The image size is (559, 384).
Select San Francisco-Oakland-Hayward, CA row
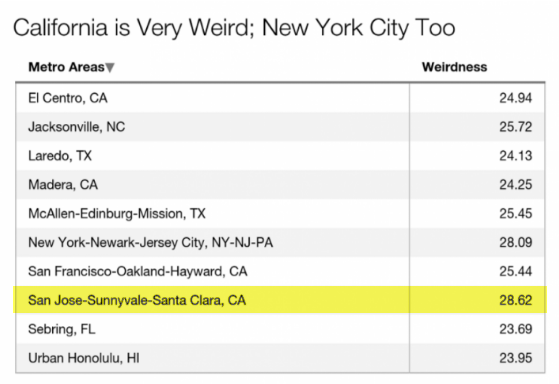pos(280,271)
